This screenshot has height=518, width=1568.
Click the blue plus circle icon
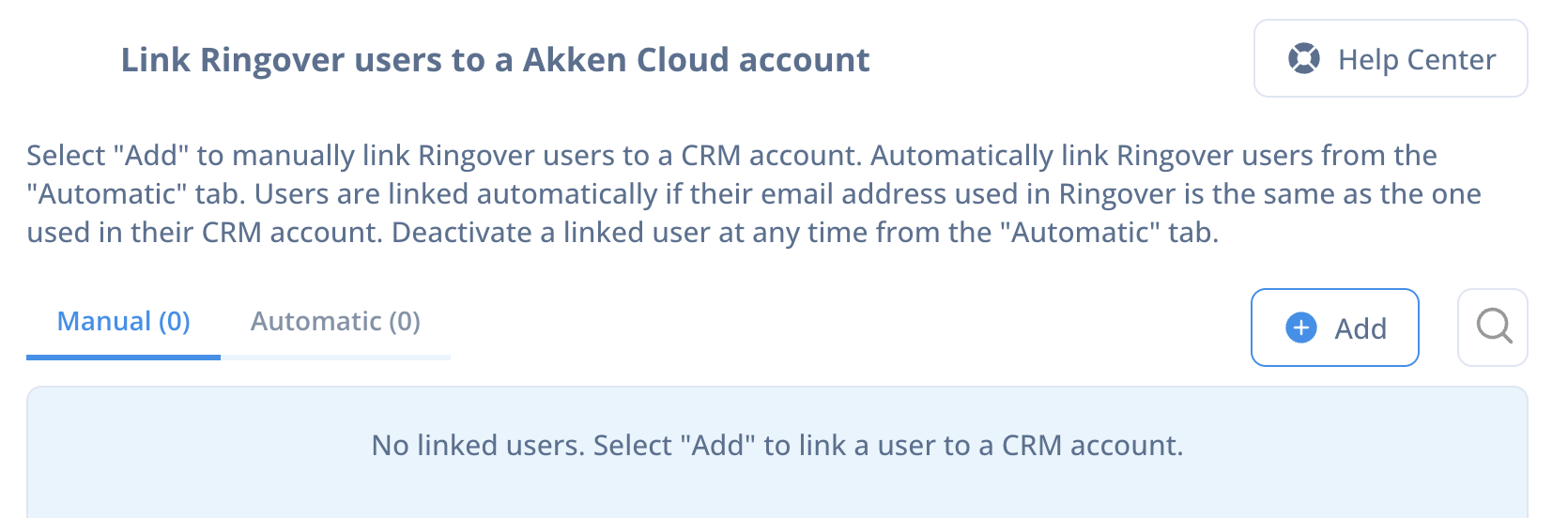pos(1300,328)
